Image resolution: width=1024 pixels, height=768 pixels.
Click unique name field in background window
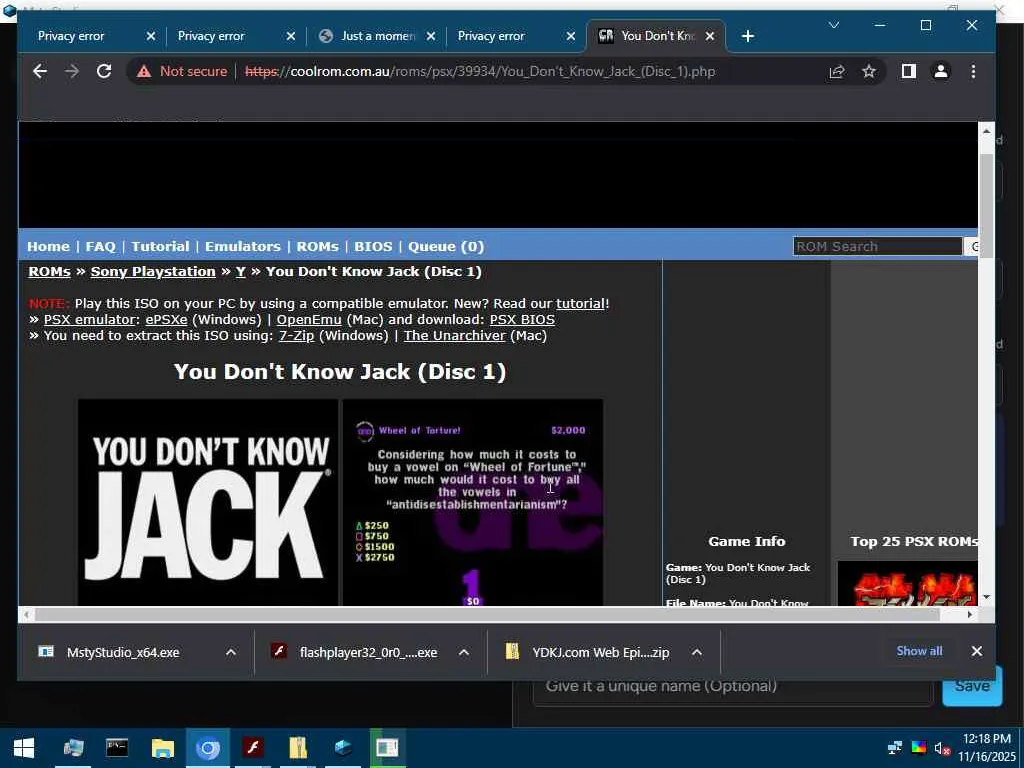pos(733,686)
